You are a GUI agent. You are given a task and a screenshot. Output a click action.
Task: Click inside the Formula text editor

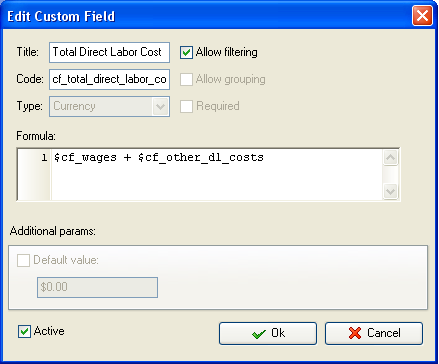pos(217,175)
